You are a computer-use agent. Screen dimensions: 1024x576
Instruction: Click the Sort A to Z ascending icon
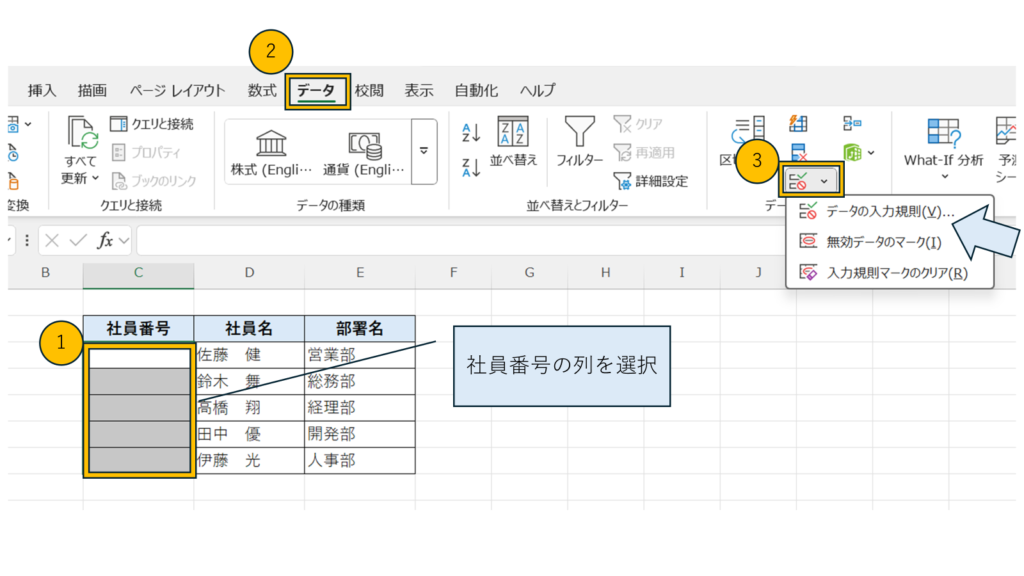tap(473, 132)
